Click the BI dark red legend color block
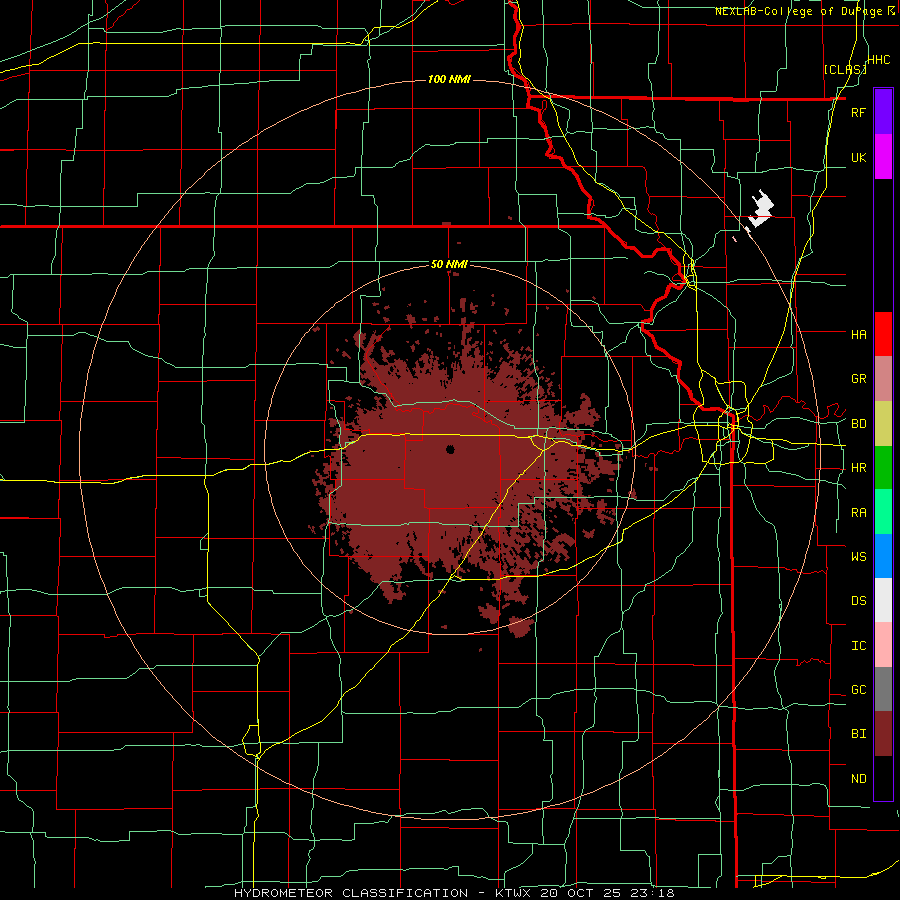The image size is (900, 900). (x=883, y=734)
